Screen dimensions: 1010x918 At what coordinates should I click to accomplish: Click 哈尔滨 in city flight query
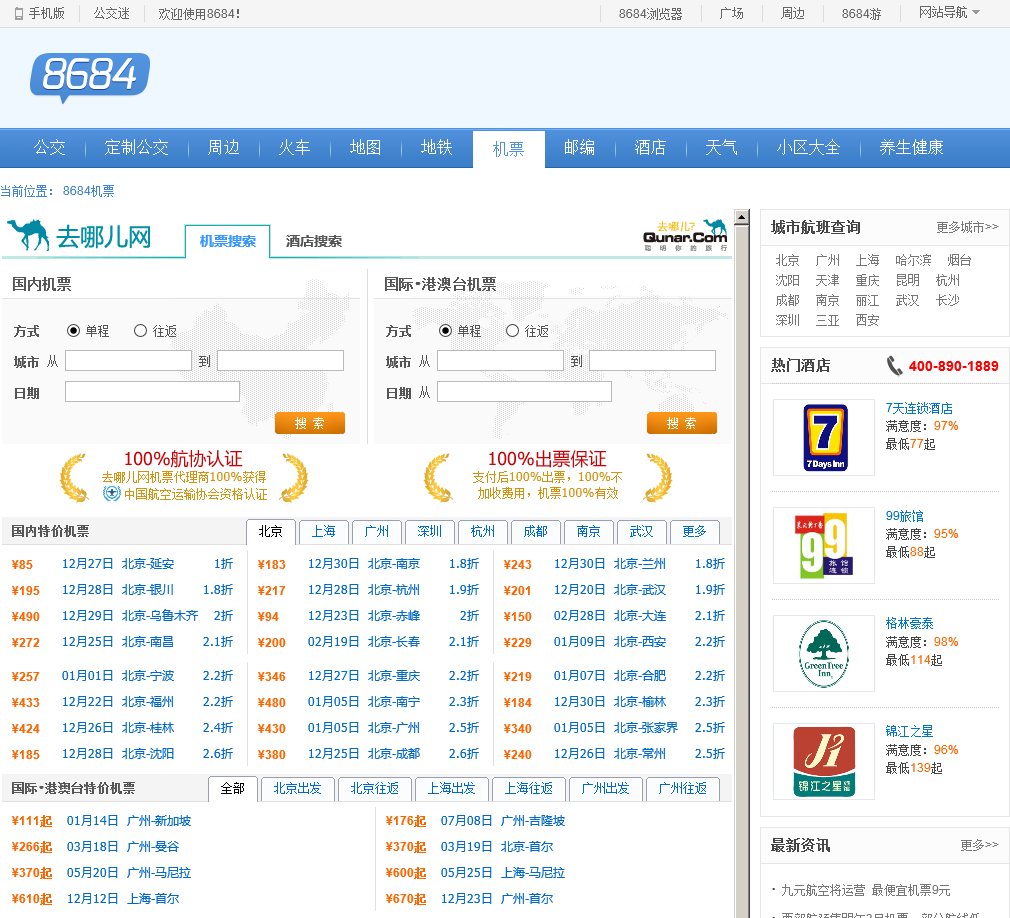913,260
